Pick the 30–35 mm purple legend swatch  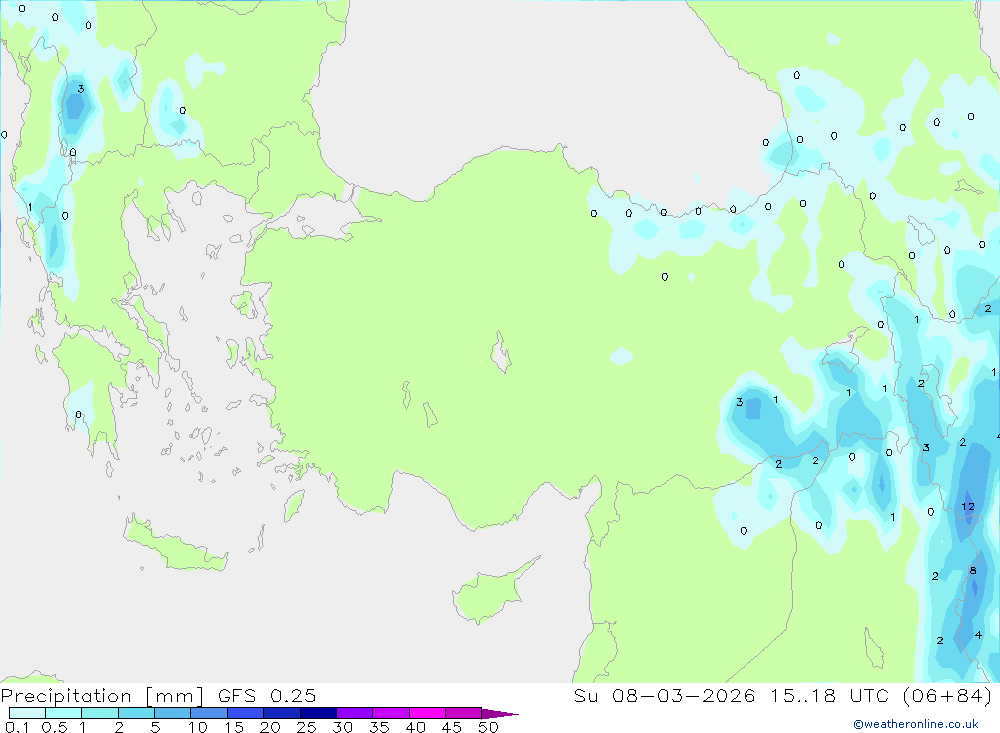pyautogui.click(x=354, y=713)
